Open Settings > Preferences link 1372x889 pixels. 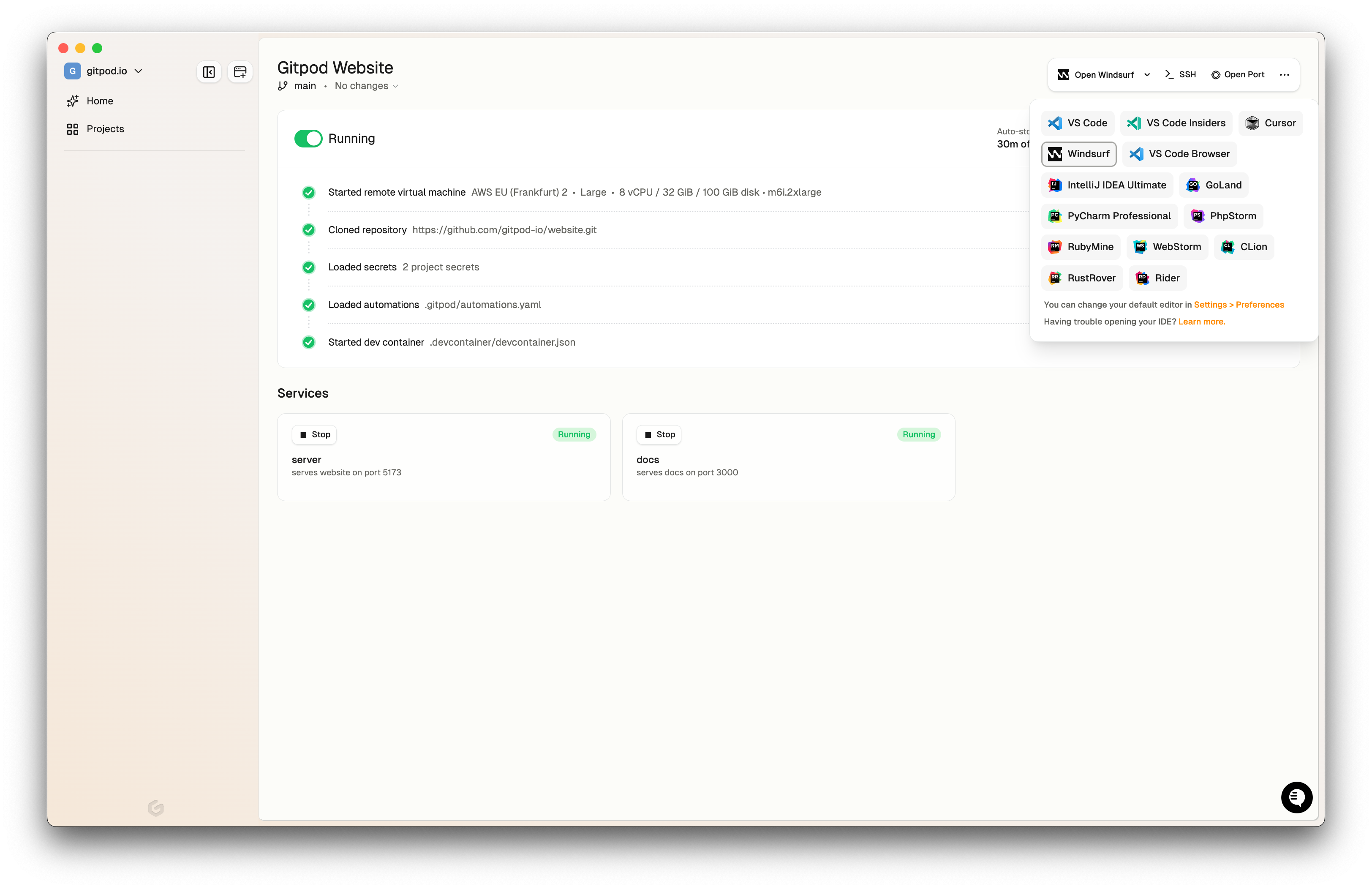point(1238,304)
